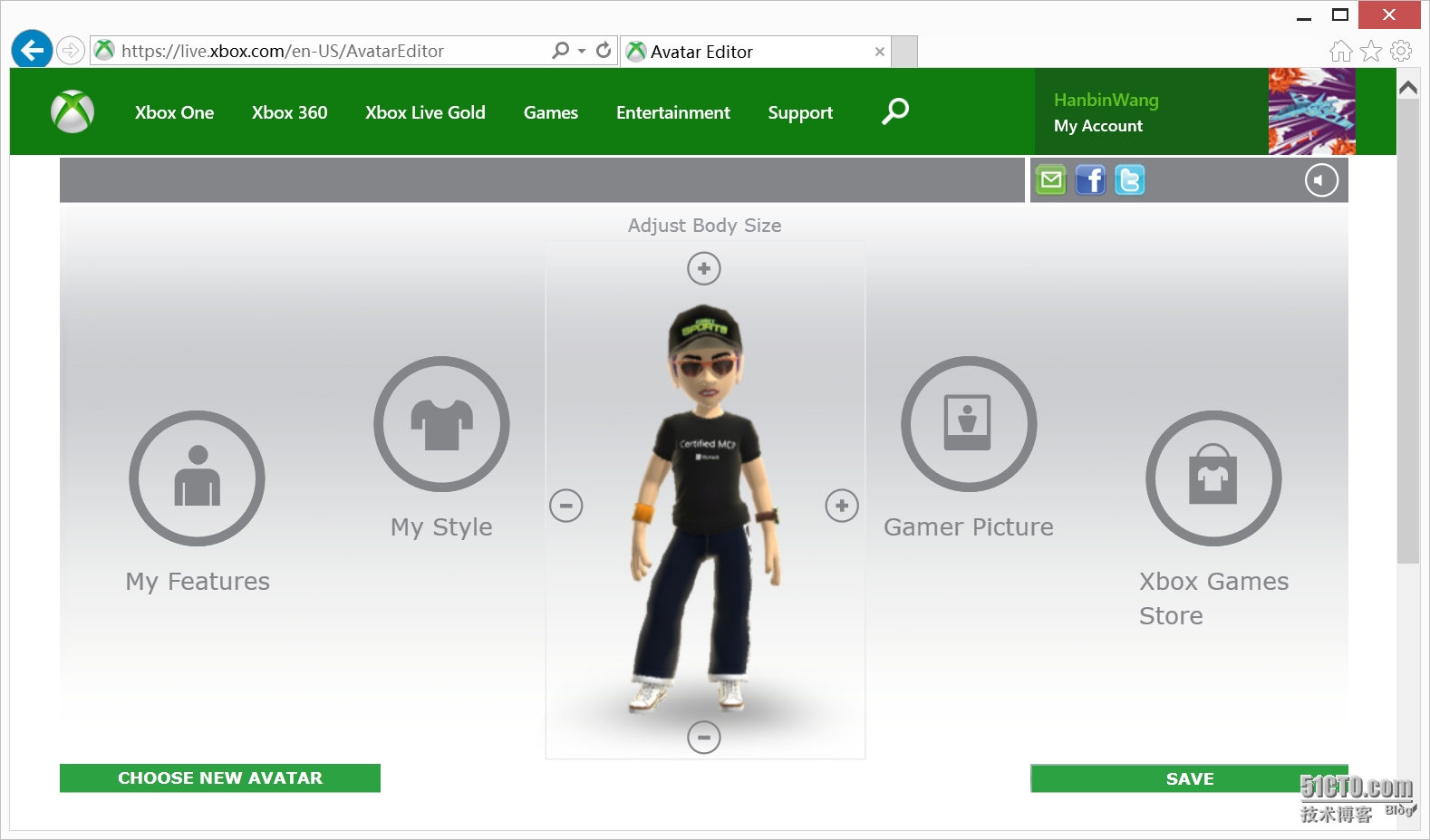Open the Xbox Live Gold menu
Screen dimensions: 1430x840
point(425,112)
